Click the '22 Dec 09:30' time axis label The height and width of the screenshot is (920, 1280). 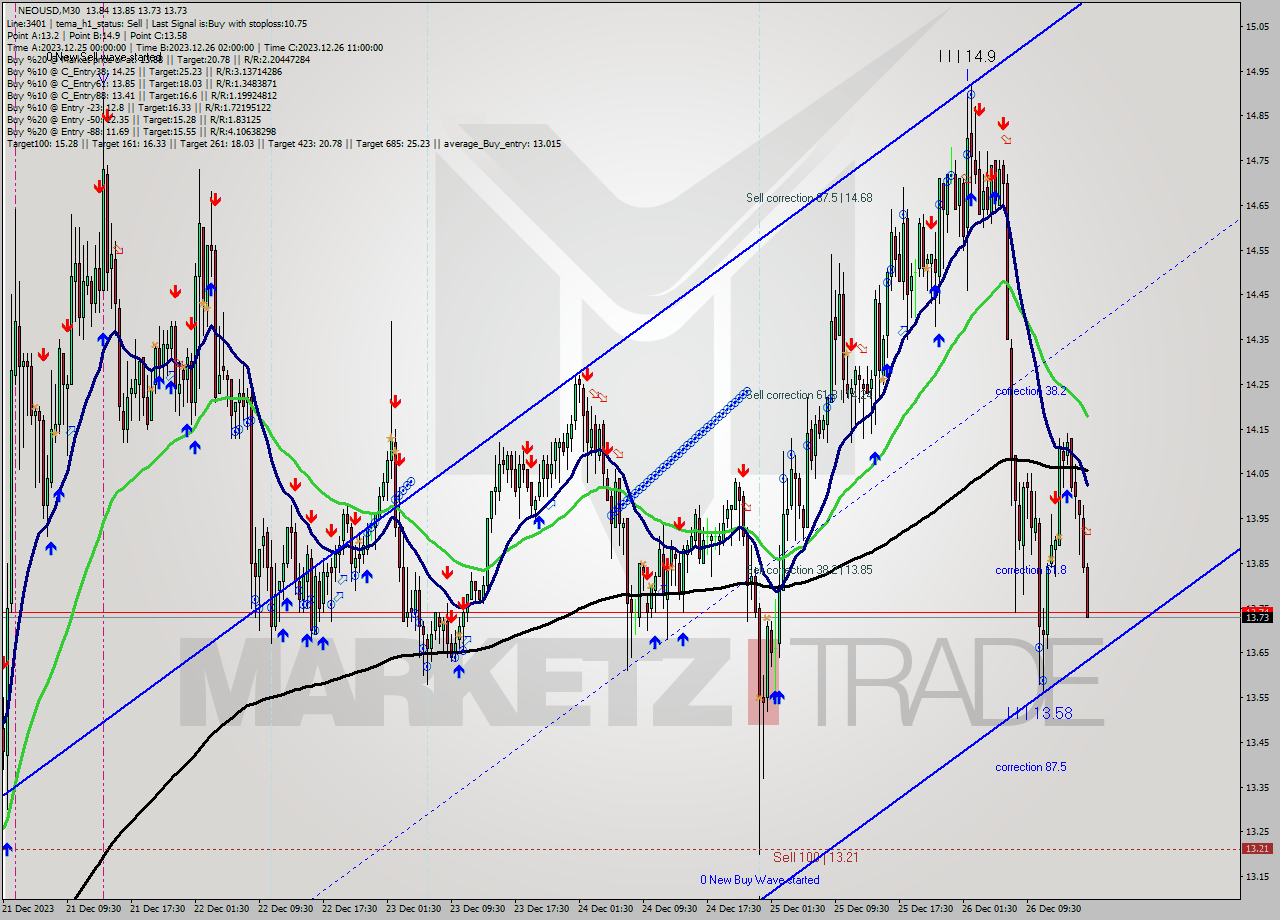(286, 909)
